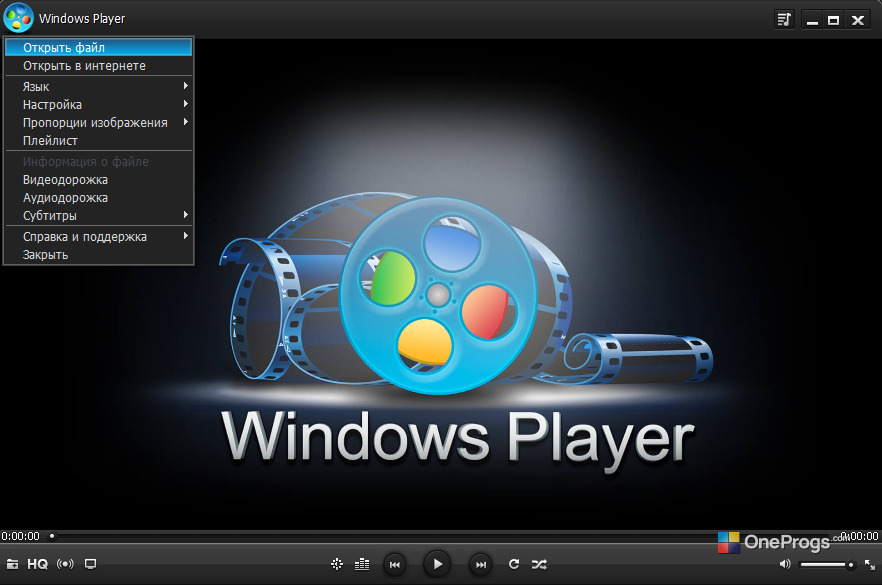This screenshot has width=882, height=585.
Task: Click the monitor display icon
Action: (90, 564)
